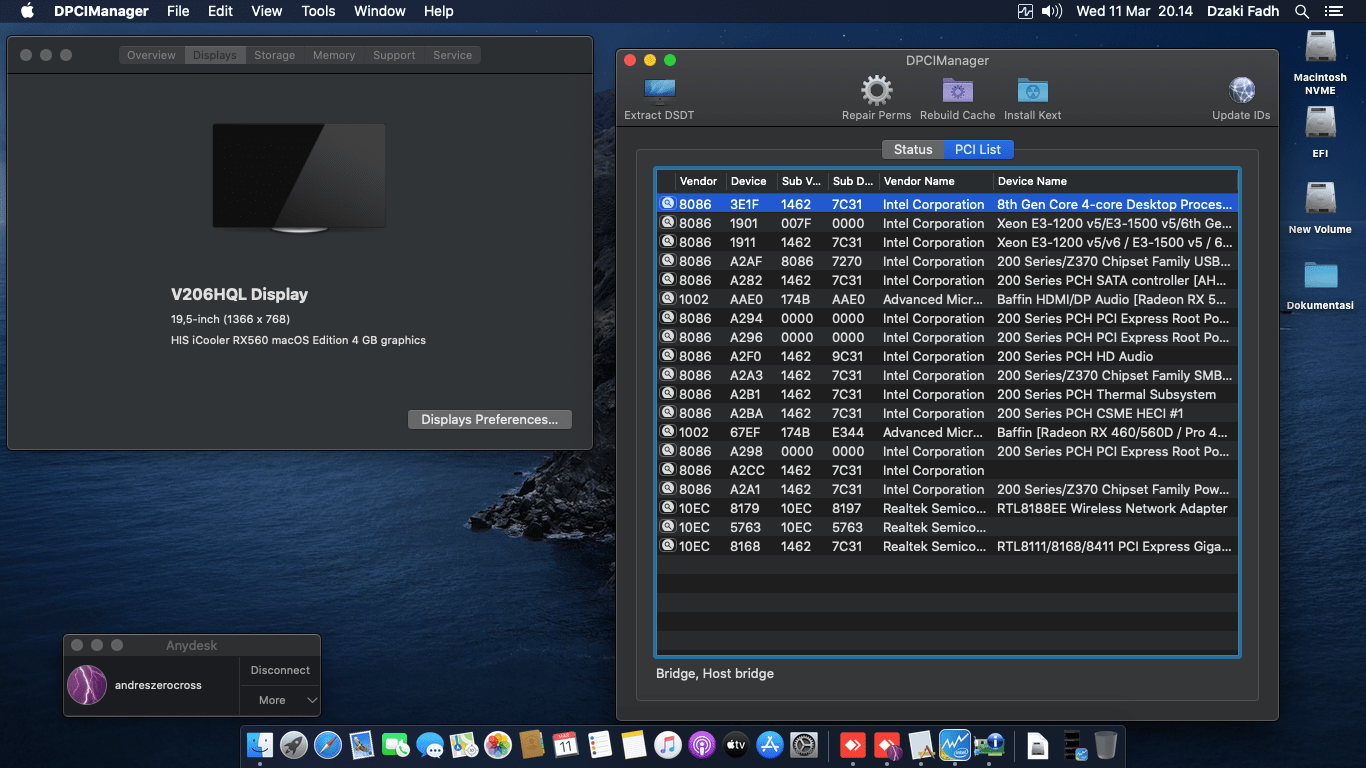The image size is (1366, 768).
Task: Open System Preferences from the Dock
Action: [x=805, y=745]
